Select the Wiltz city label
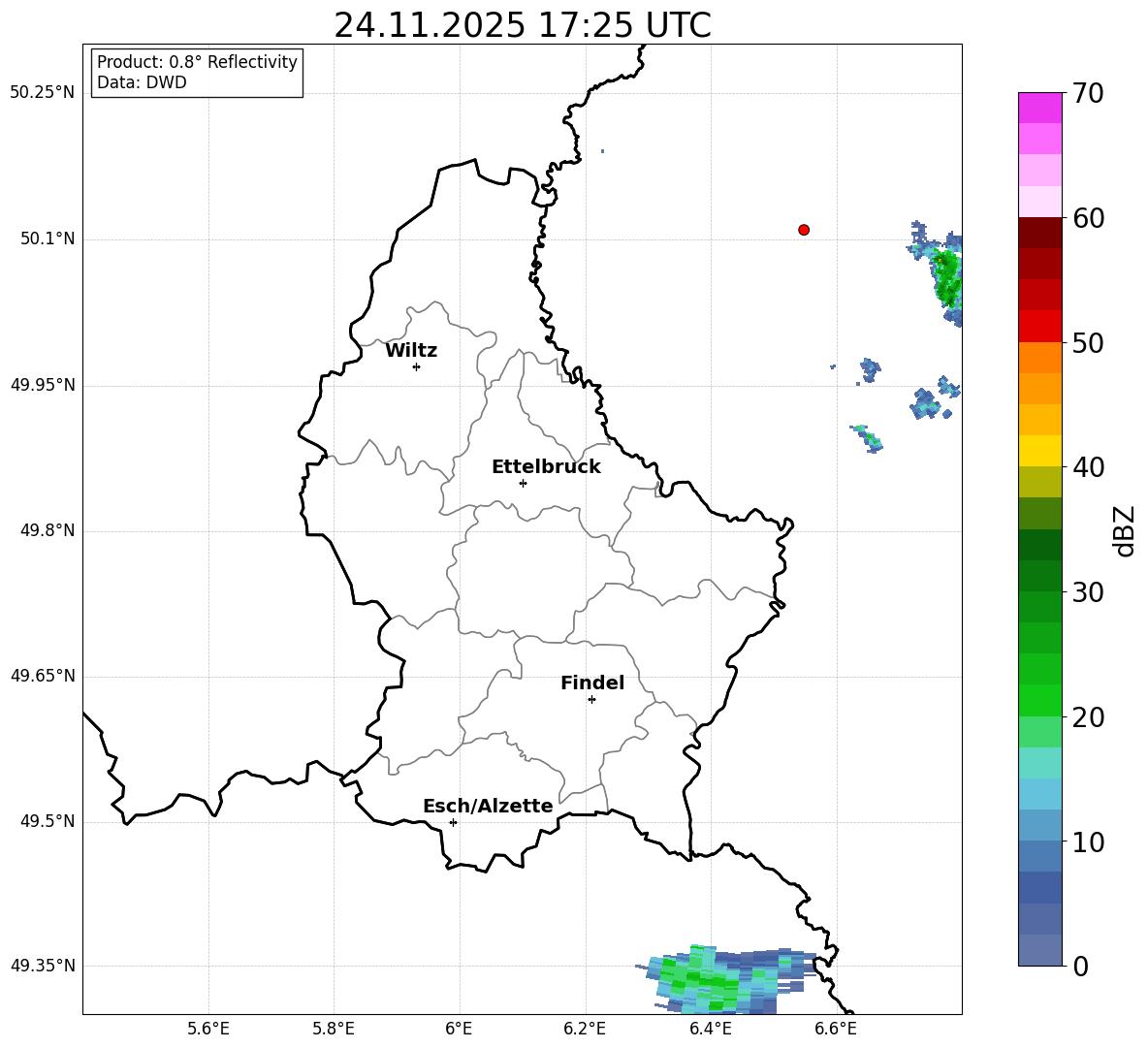 point(411,351)
